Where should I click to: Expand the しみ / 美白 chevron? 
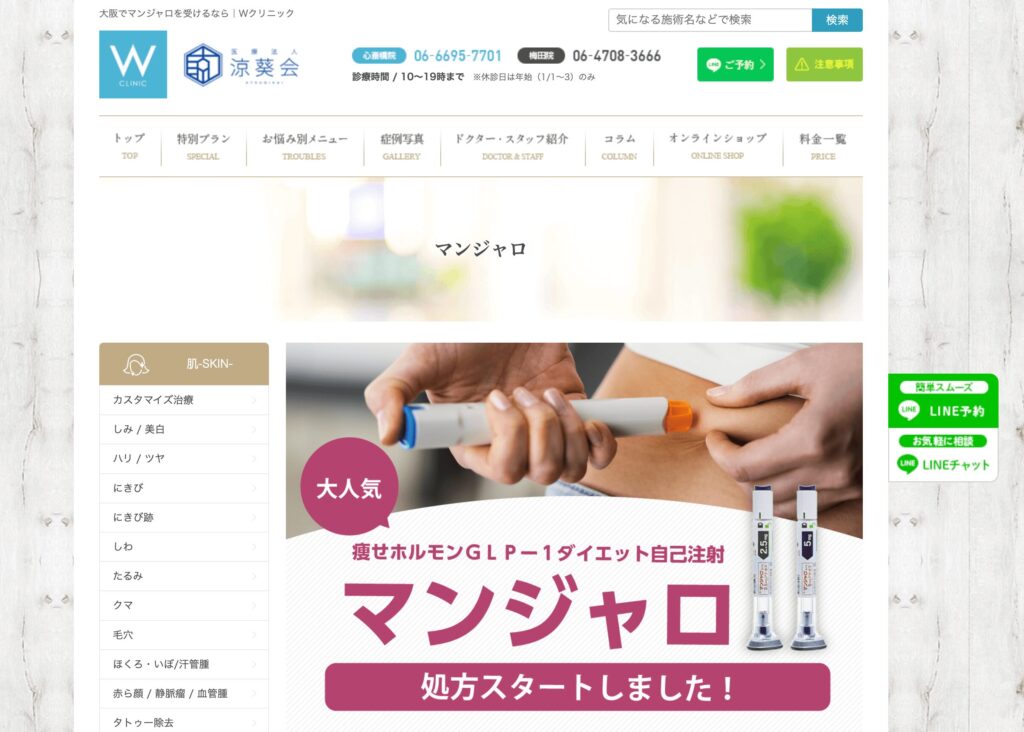(x=254, y=430)
